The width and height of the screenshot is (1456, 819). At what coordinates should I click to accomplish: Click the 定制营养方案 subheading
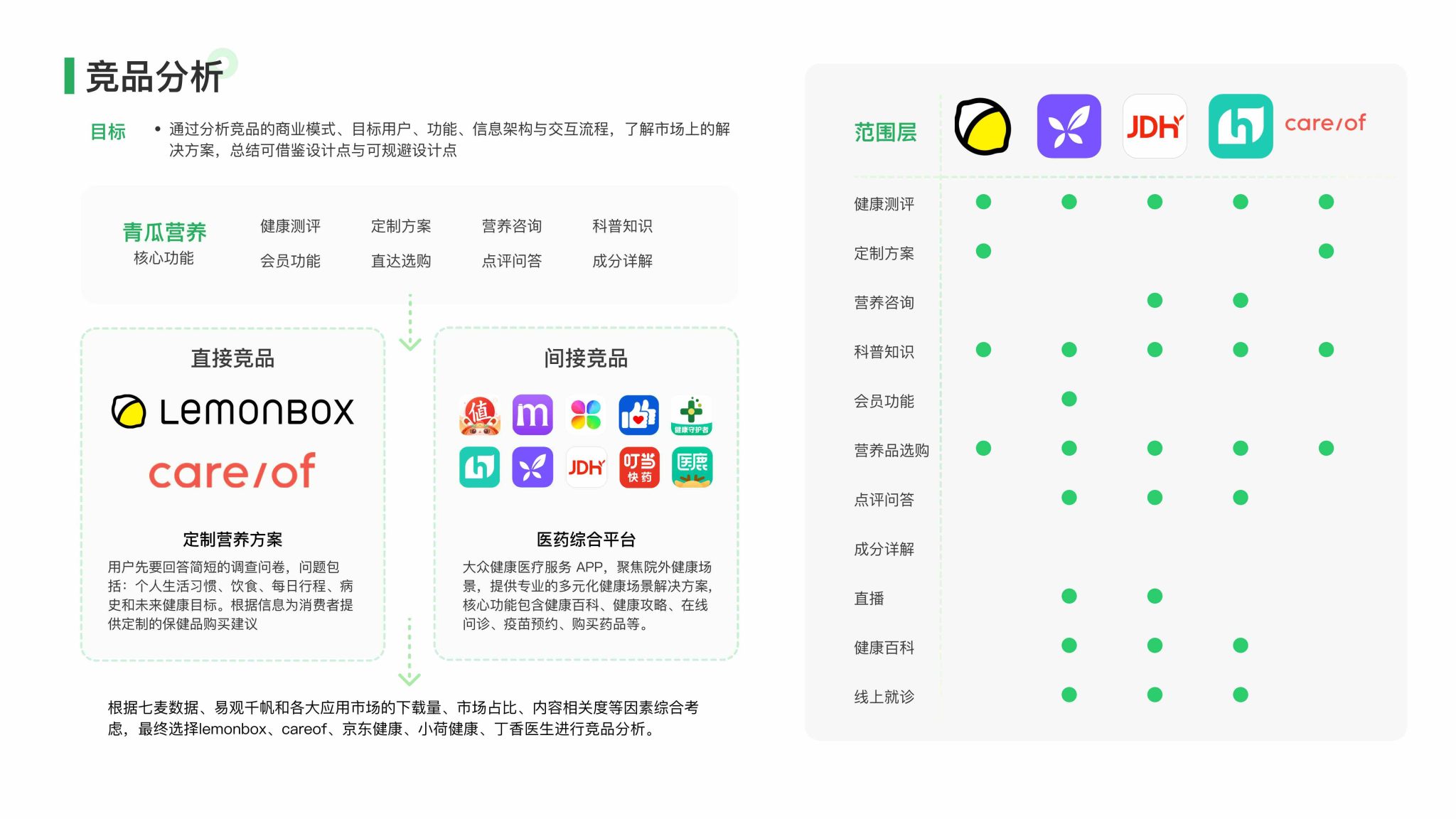232,540
